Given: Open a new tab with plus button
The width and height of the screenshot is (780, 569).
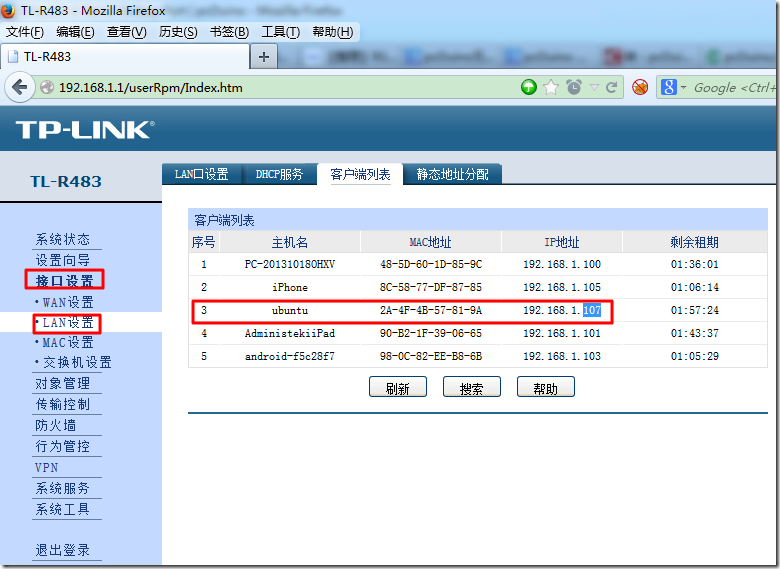Looking at the screenshot, I should (264, 57).
